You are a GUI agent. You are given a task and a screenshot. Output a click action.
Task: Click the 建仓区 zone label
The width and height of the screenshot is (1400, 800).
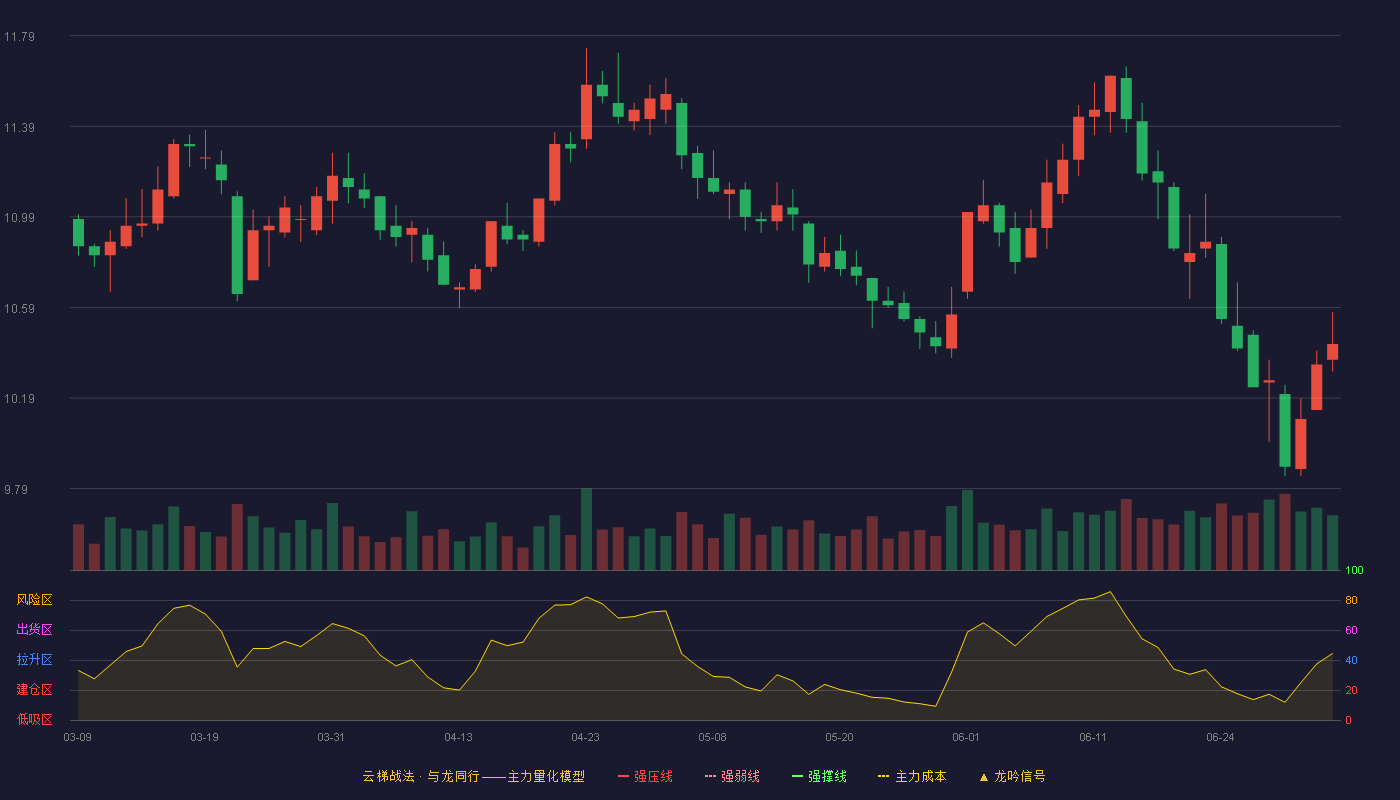coord(35,690)
